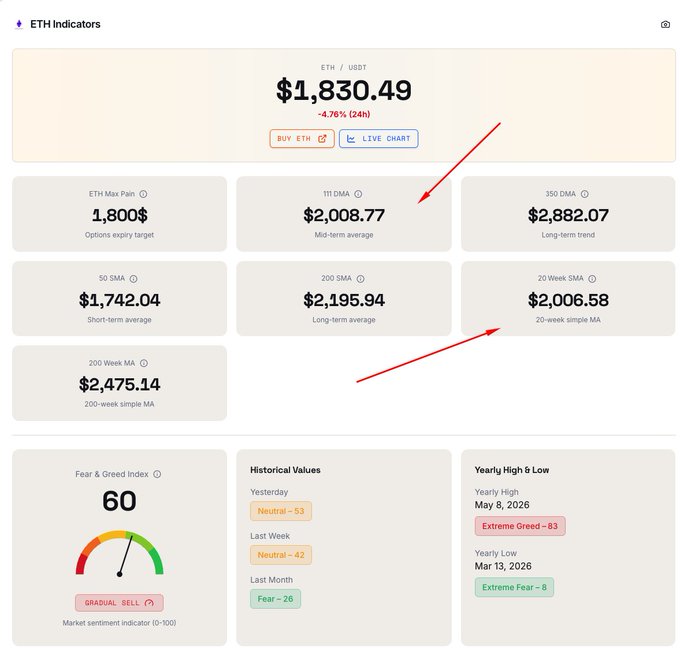Select the $1,742.04 50 SMA value
This screenshot has height=652, width=680.
click(x=120, y=300)
